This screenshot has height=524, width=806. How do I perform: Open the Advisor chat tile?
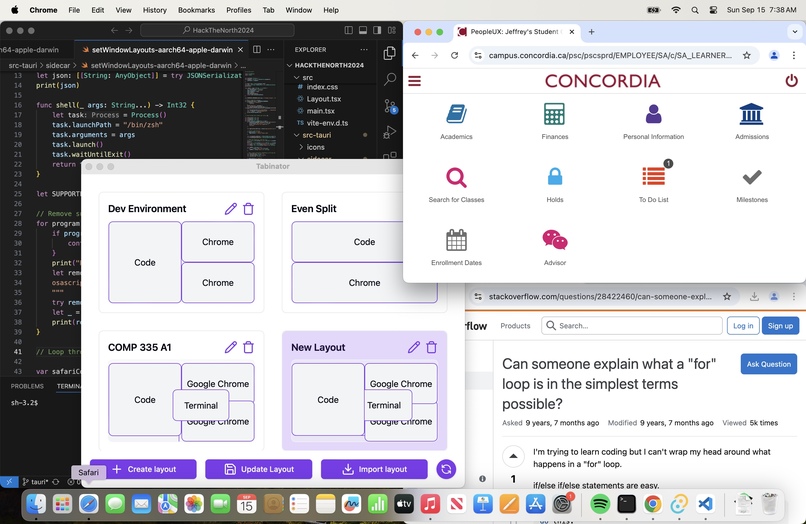[555, 247]
